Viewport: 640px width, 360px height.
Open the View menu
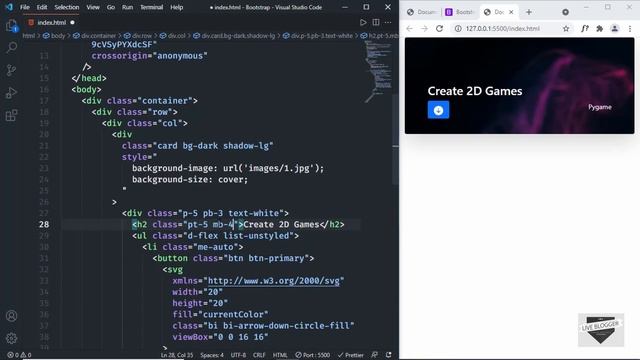coord(93,7)
